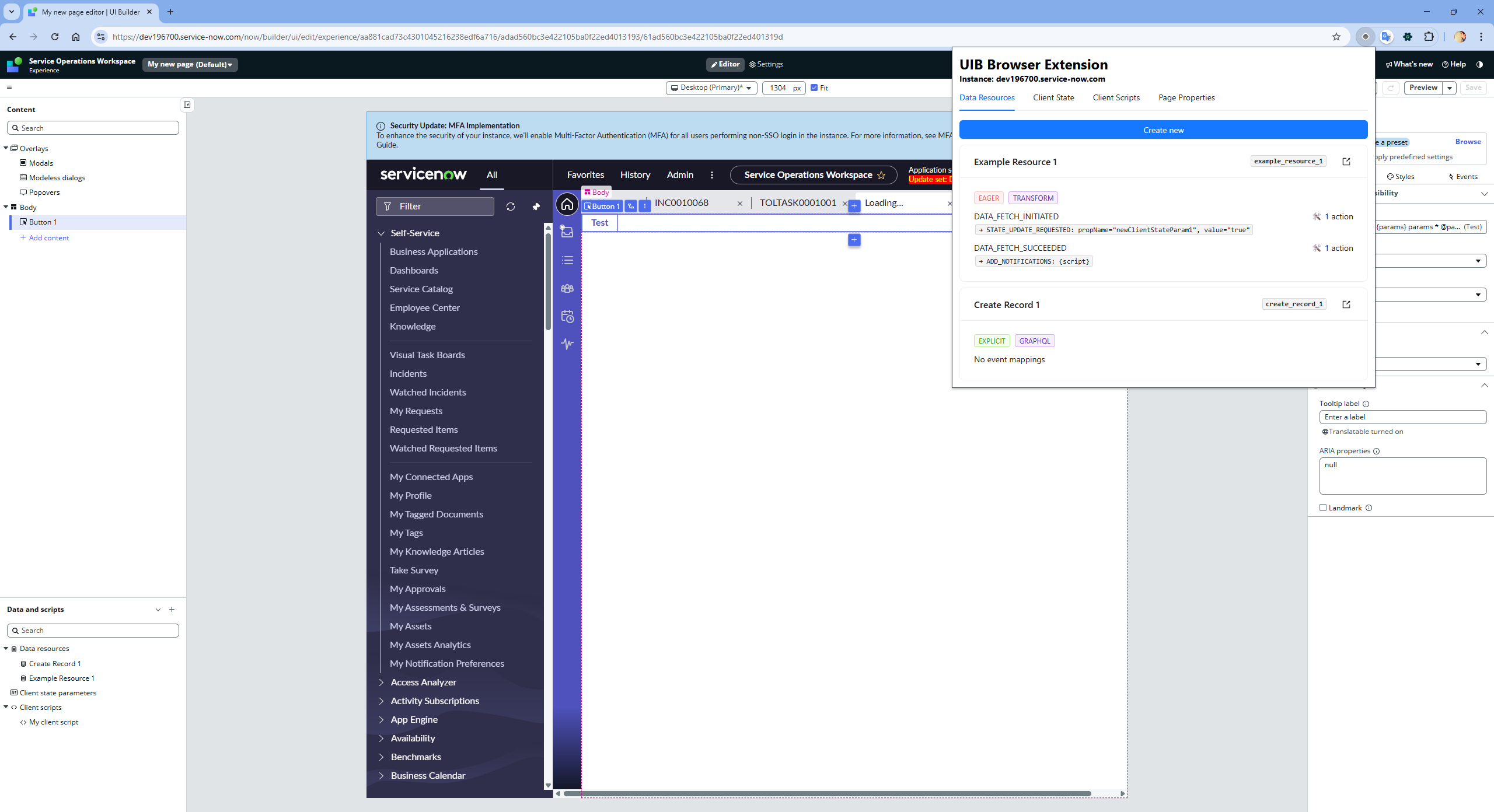The width and height of the screenshot is (1494, 812).
Task: Switch to the Client Scripts tab
Action: [1116, 97]
